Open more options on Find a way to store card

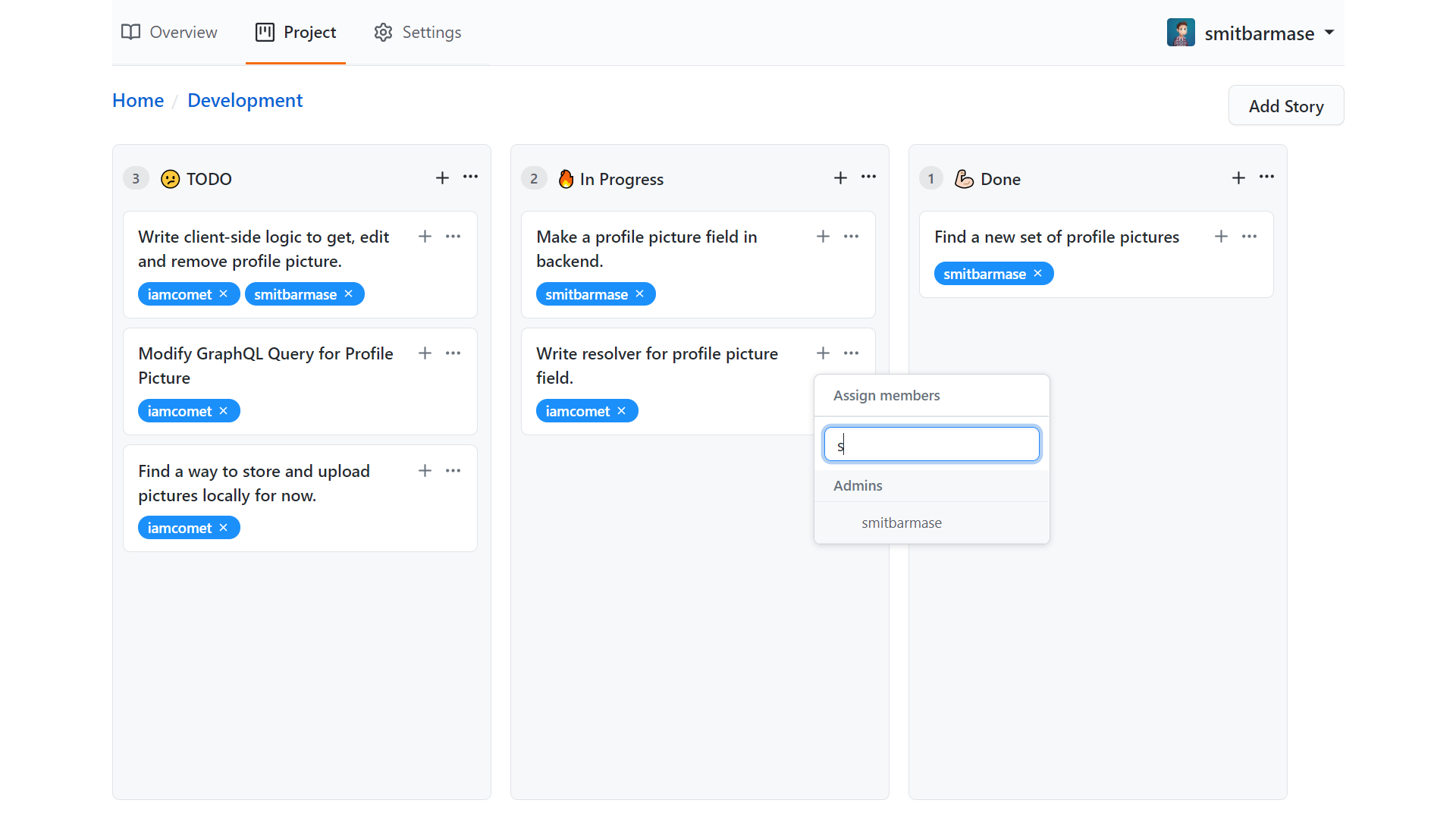pos(453,471)
